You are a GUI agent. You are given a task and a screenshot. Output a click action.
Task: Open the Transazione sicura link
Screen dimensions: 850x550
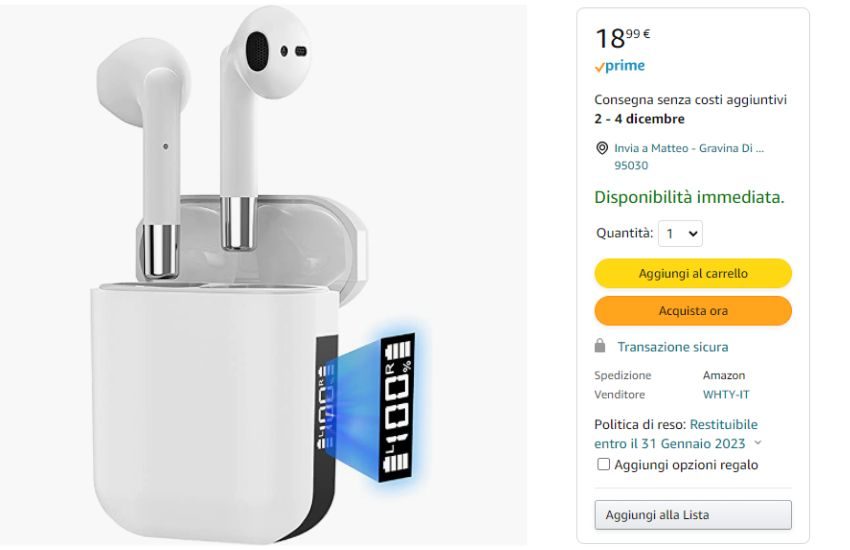[673, 347]
